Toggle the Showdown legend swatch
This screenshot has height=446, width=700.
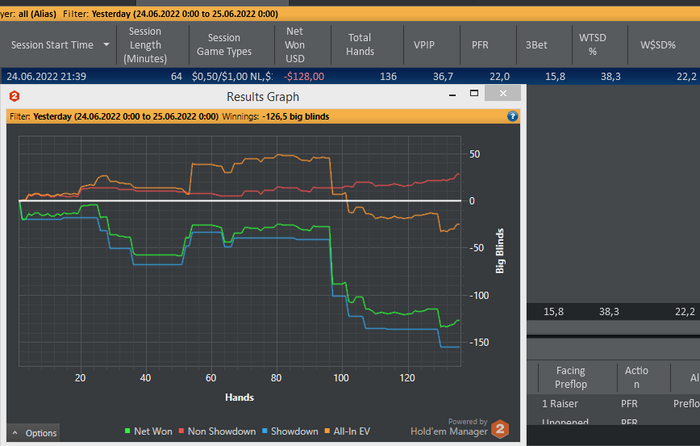[265, 431]
